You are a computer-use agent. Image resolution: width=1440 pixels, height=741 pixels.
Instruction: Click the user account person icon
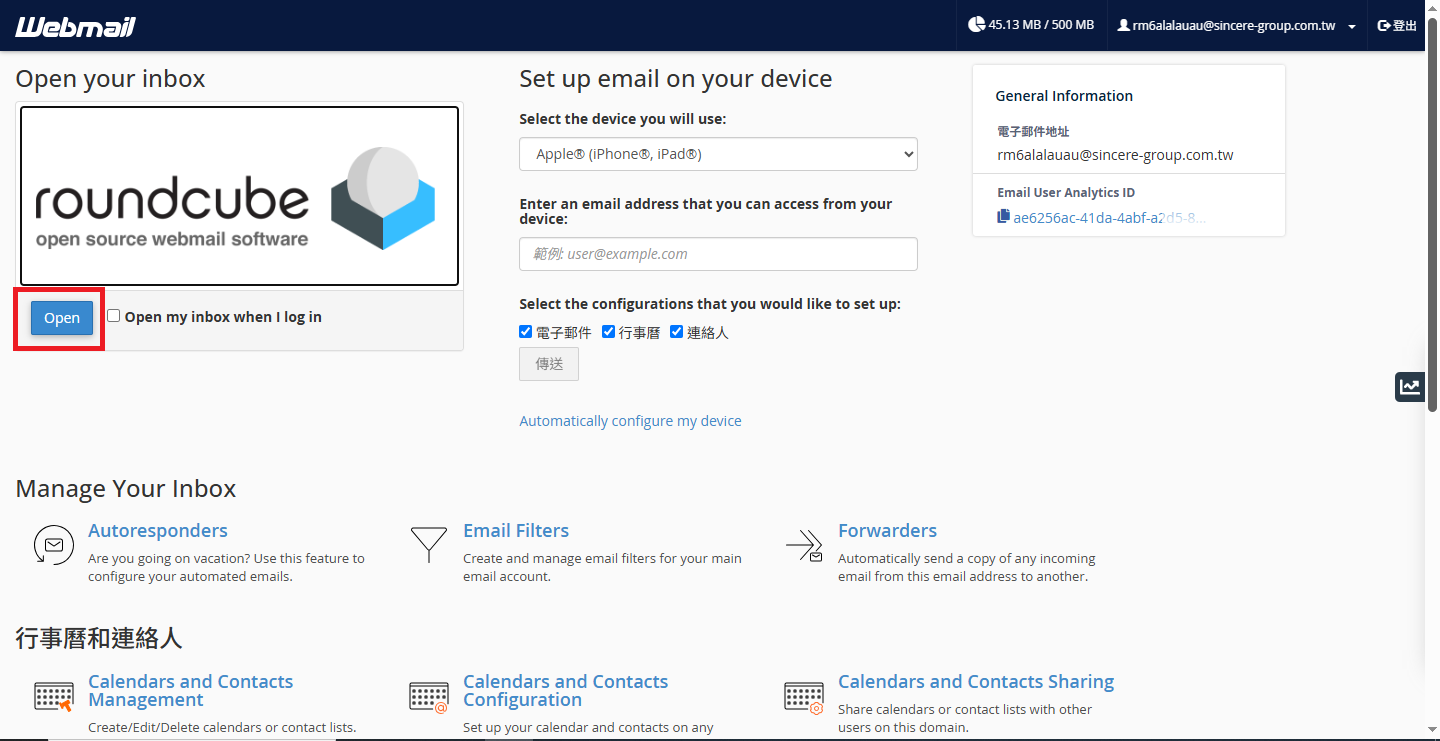pos(1124,25)
